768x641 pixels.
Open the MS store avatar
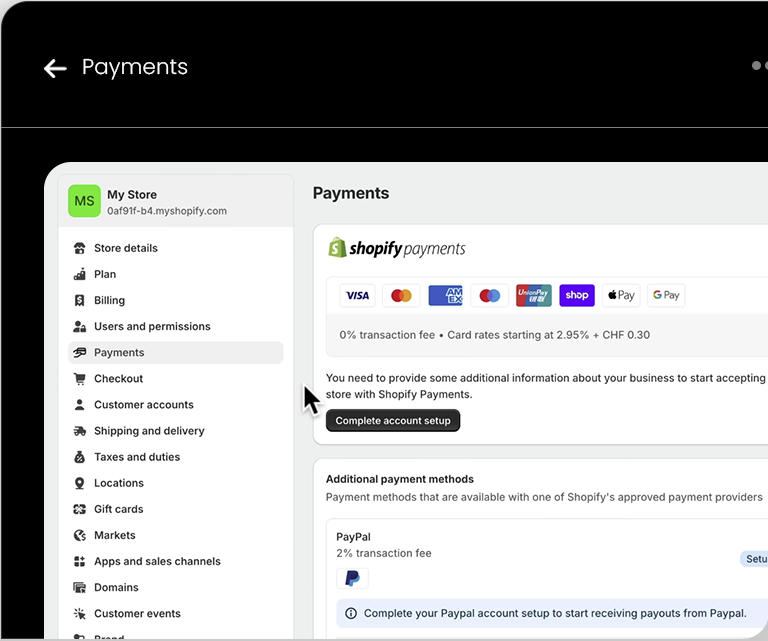pos(84,201)
